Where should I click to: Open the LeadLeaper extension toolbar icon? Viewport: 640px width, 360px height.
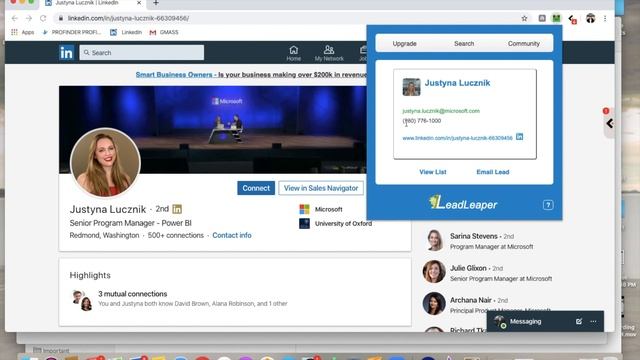[x=556, y=18]
